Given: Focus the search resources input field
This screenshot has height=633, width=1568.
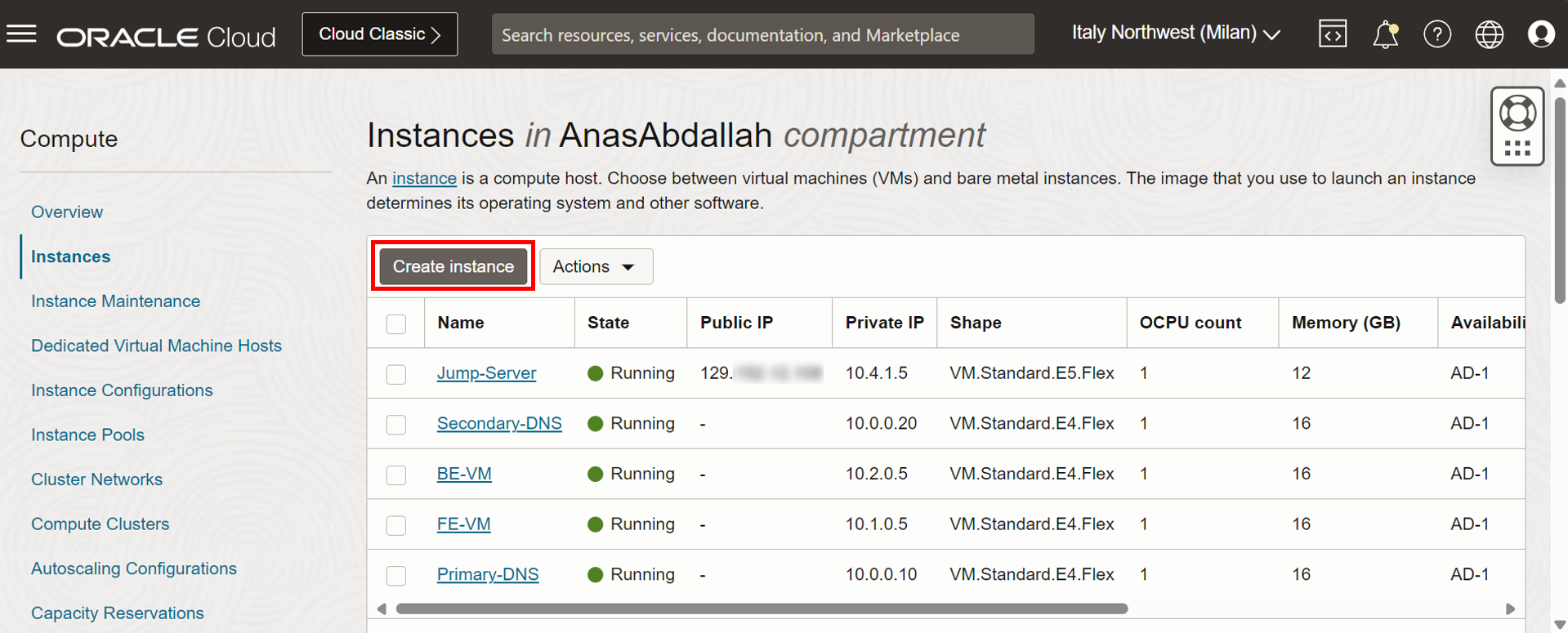Looking at the screenshot, I should point(762,34).
